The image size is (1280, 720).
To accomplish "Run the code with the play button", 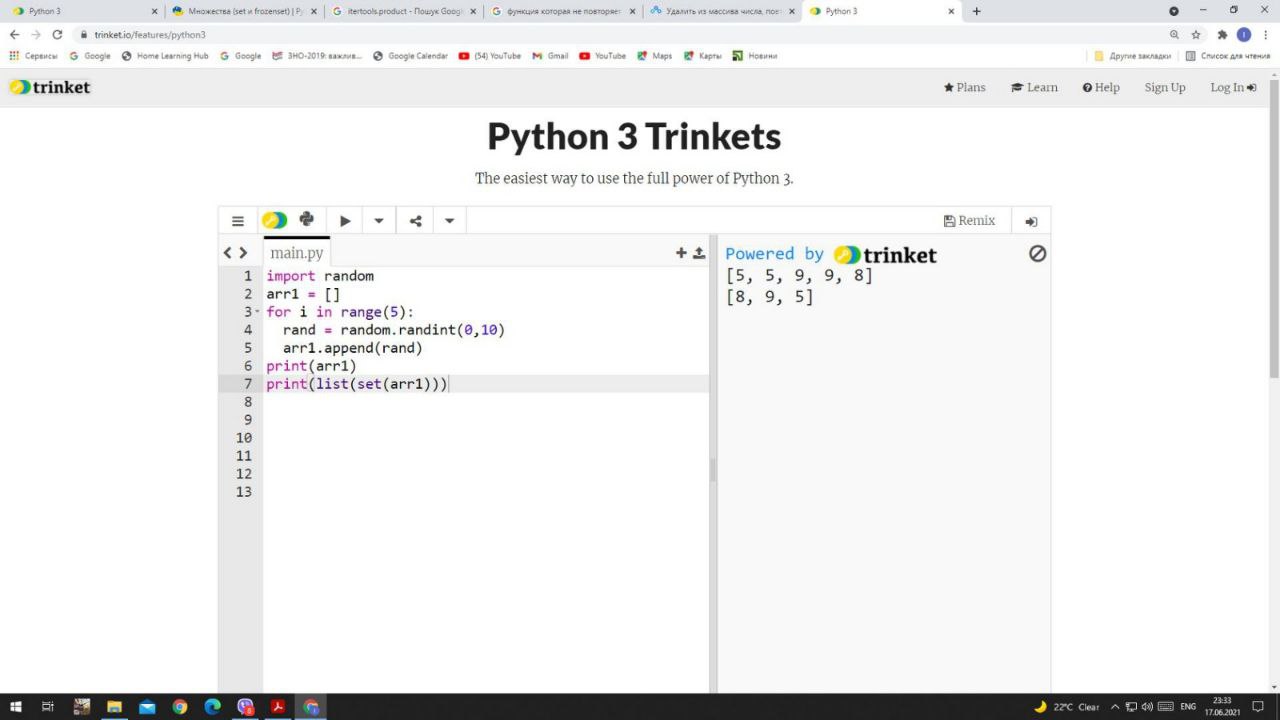I will coord(345,221).
